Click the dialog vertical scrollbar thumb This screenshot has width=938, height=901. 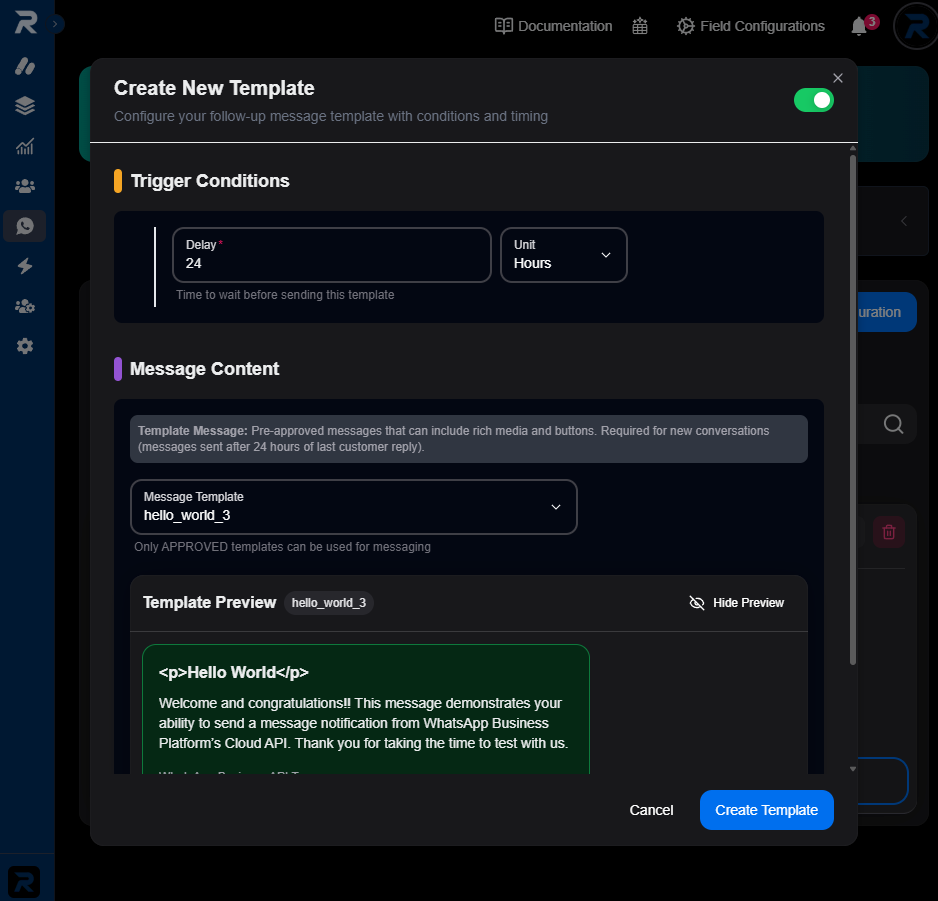point(852,410)
